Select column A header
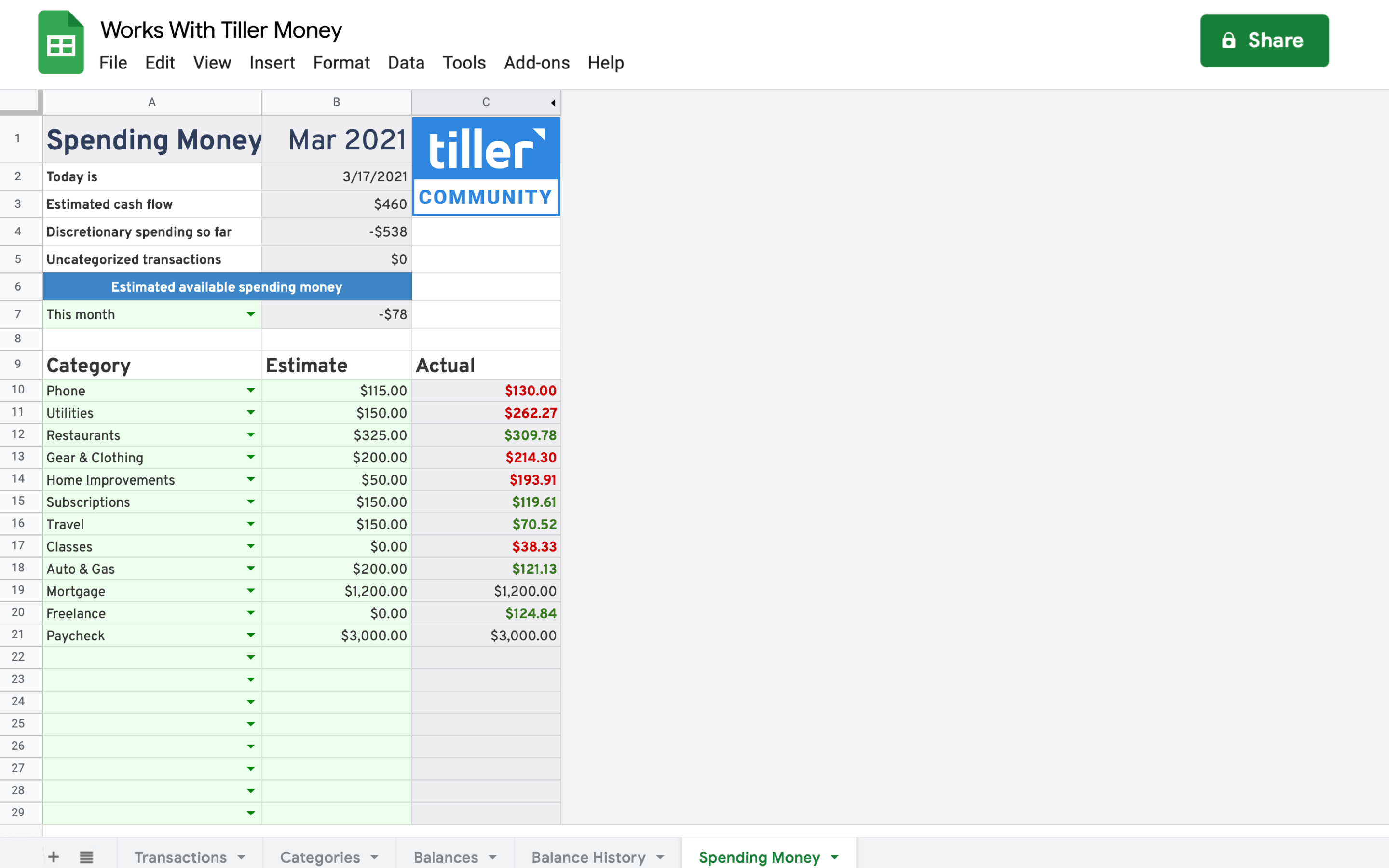This screenshot has height=868, width=1389. pyautogui.click(x=152, y=102)
